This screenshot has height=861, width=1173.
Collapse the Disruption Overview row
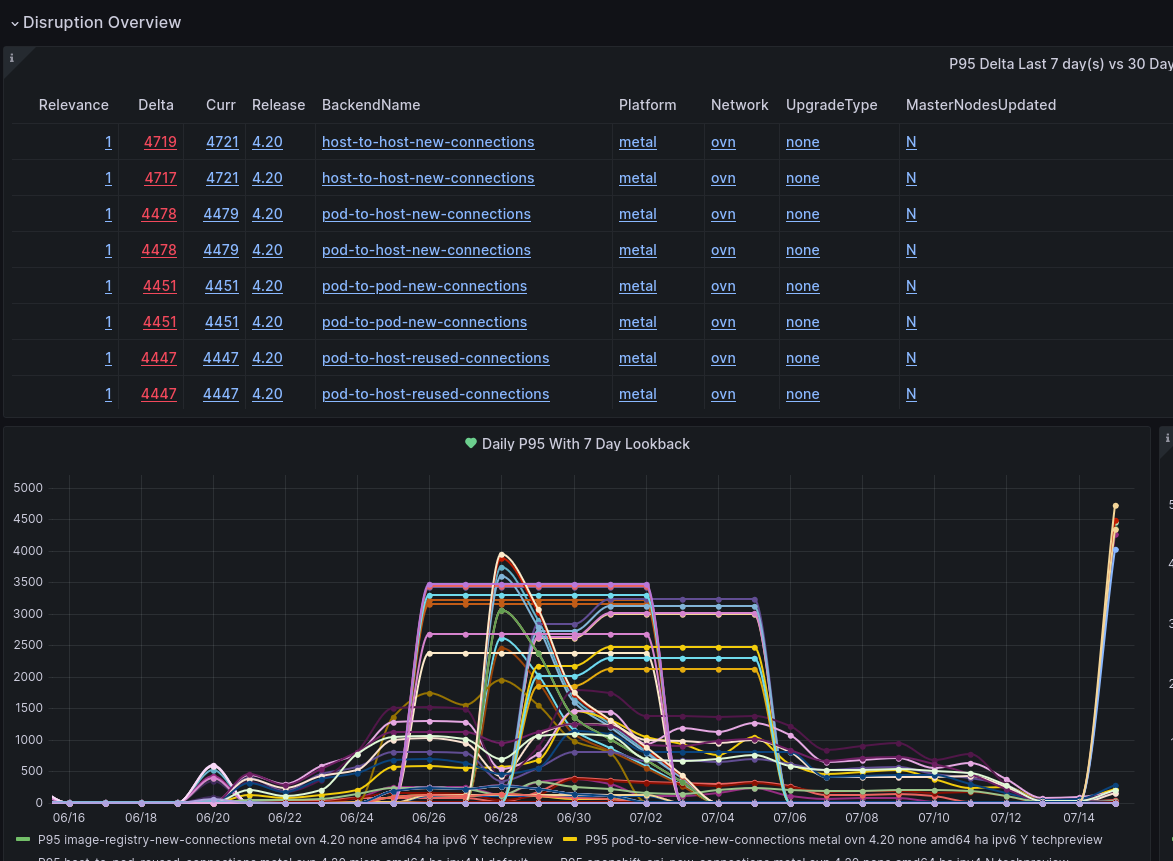click(x=15, y=23)
